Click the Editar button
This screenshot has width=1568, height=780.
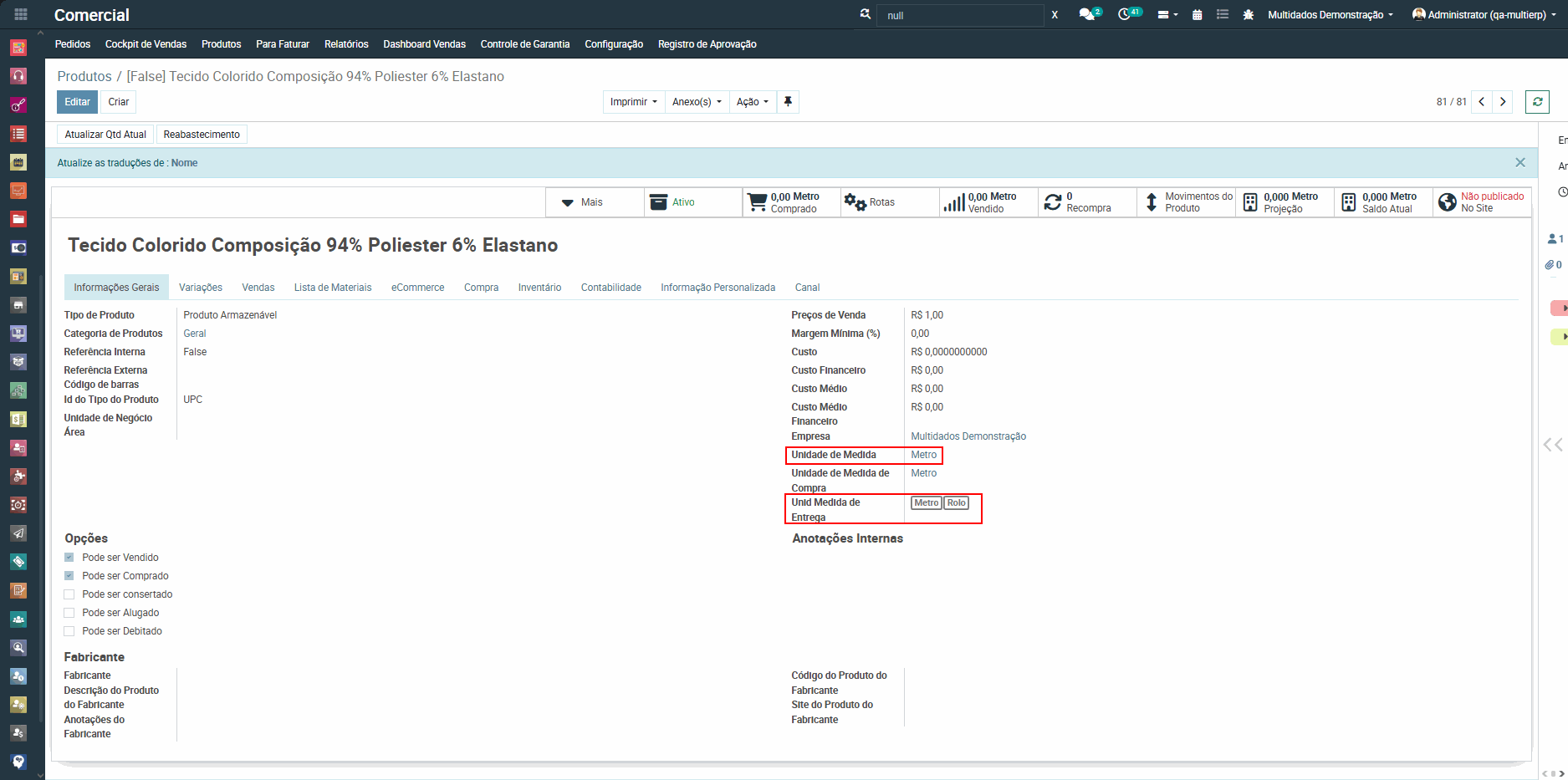[77, 102]
